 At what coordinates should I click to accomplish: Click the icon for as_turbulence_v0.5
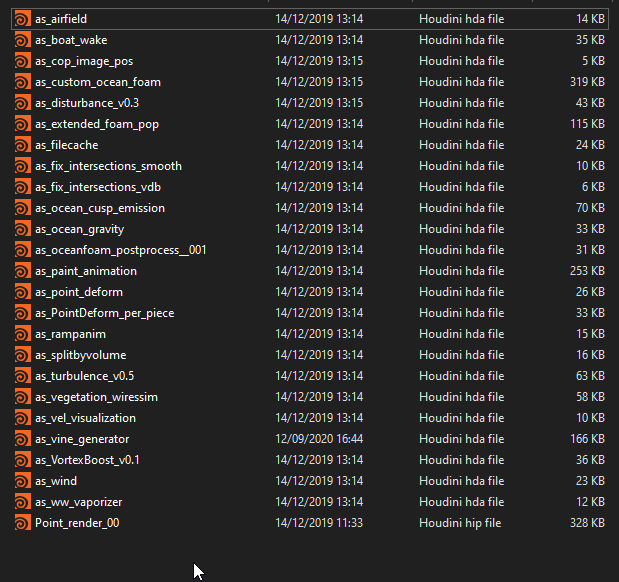coord(23,376)
